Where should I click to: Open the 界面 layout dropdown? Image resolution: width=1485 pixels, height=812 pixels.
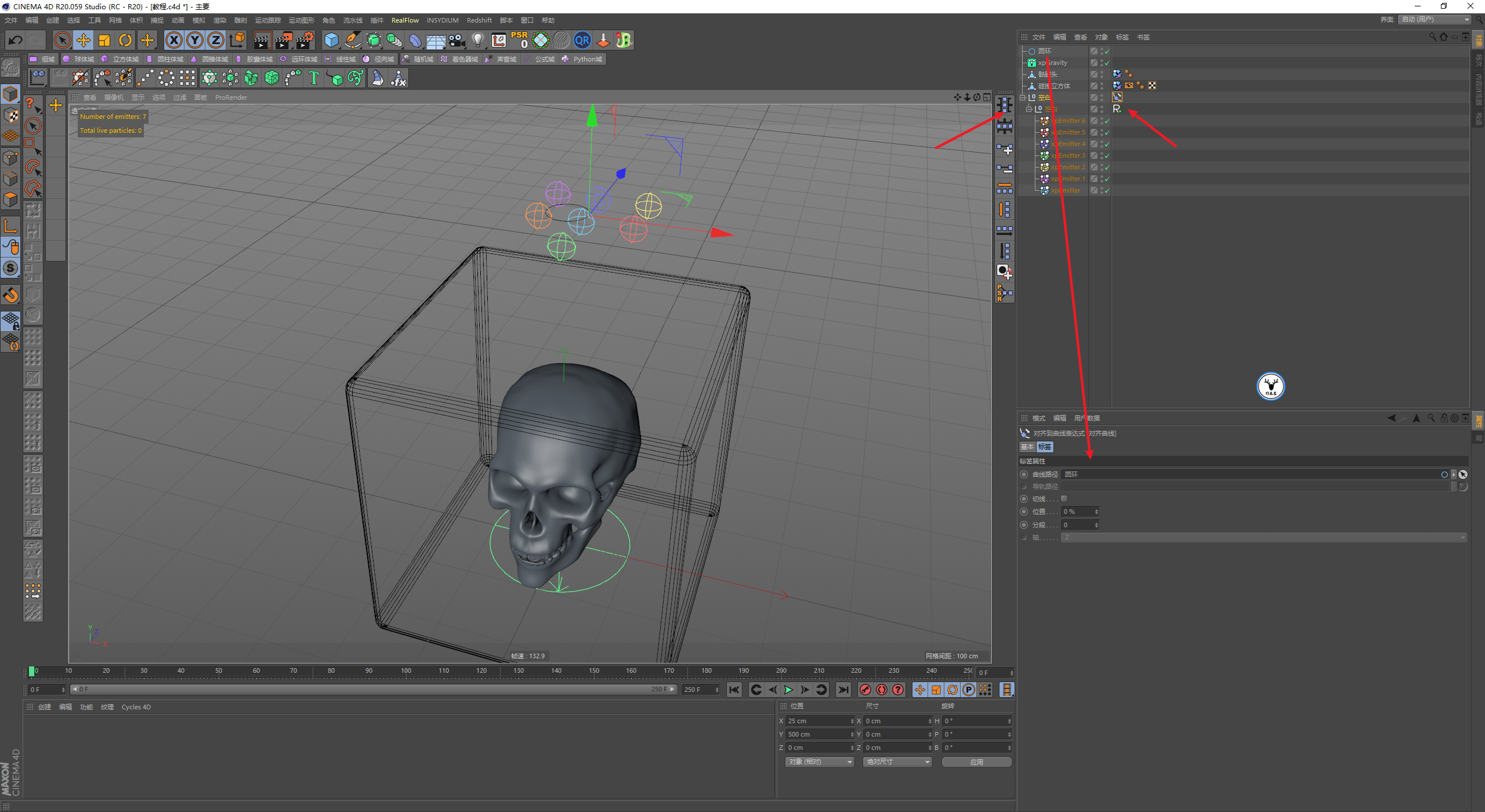click(1435, 20)
